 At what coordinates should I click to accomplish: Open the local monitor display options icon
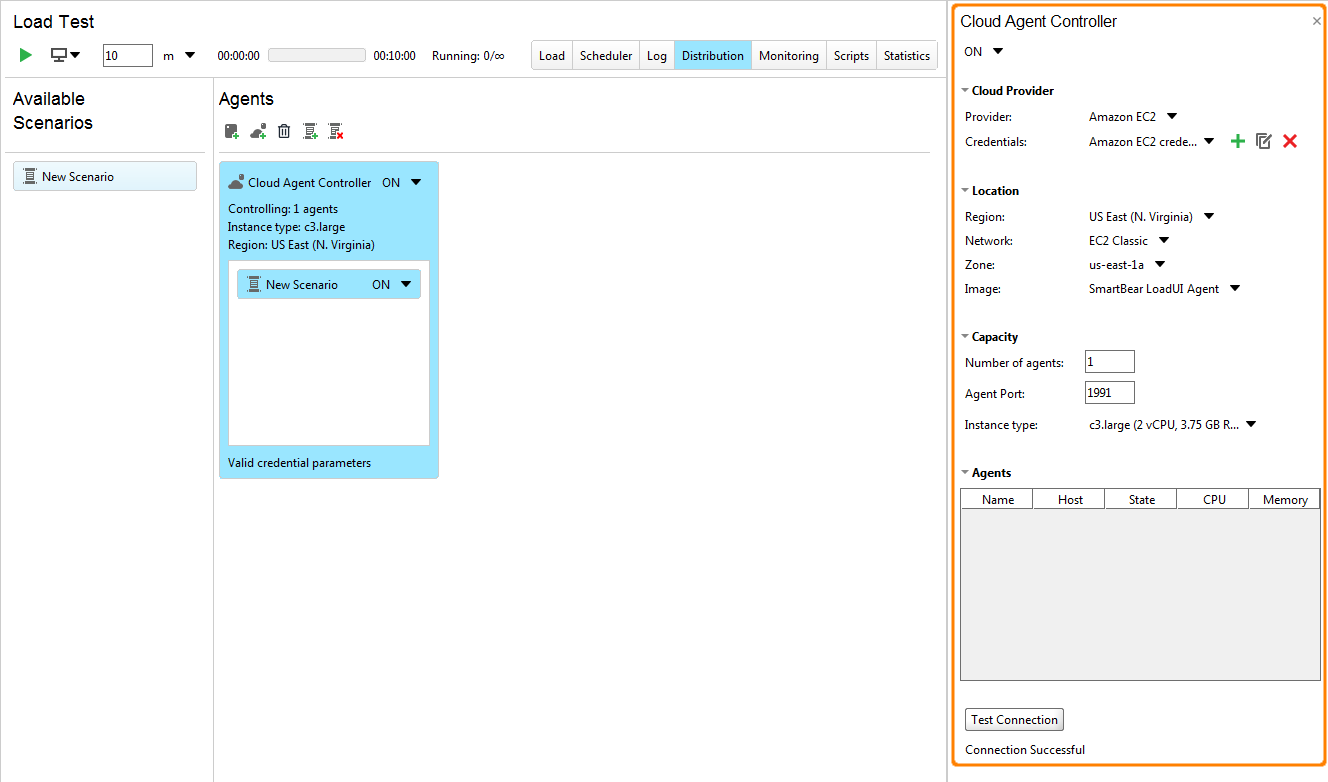coord(62,55)
